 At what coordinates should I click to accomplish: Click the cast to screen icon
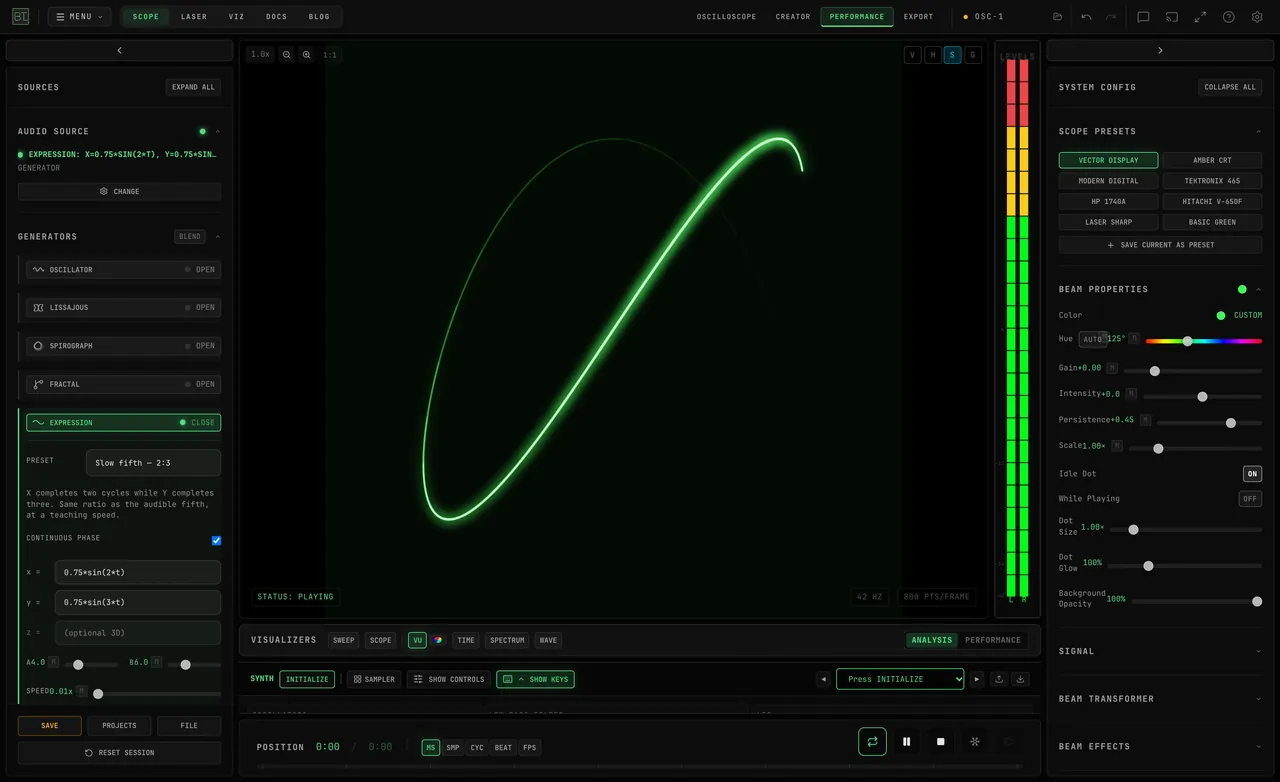(x=1172, y=17)
